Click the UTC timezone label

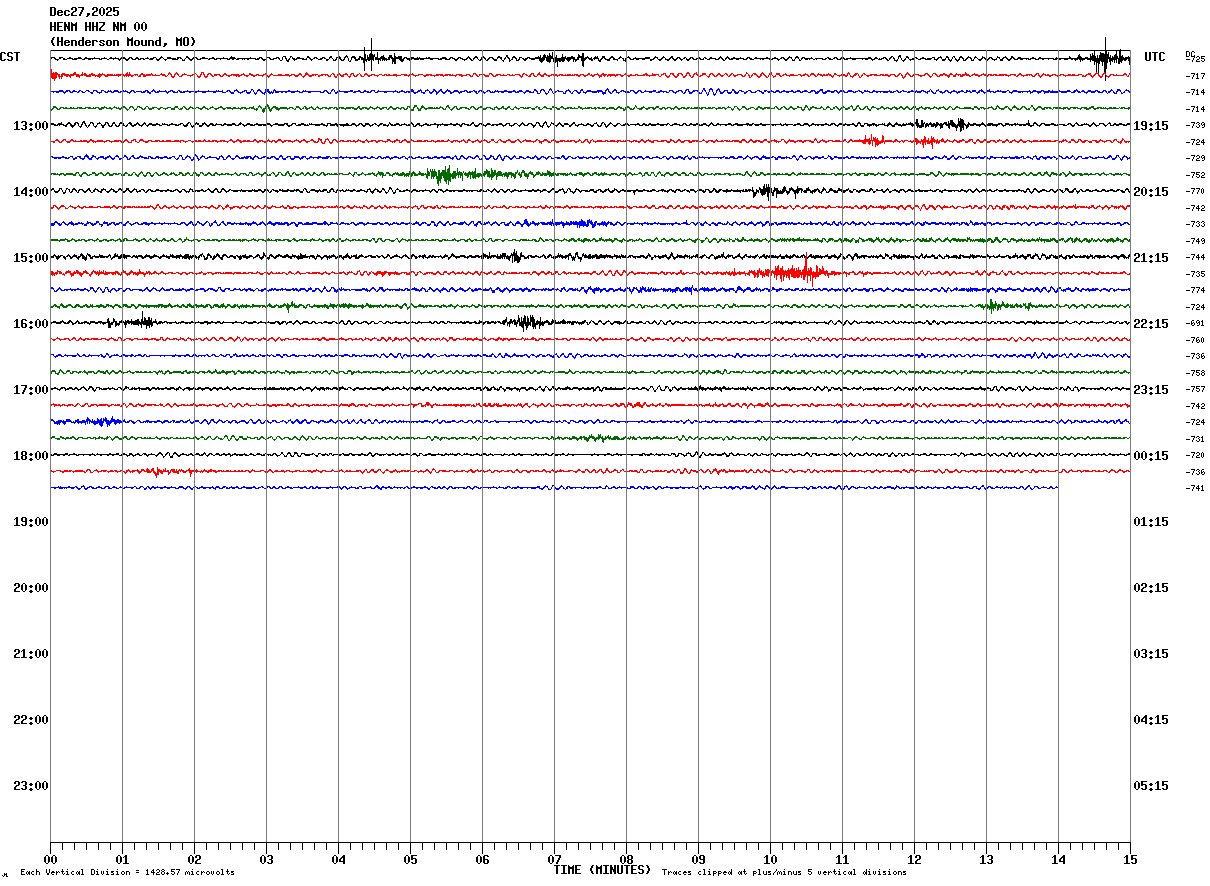point(1155,57)
